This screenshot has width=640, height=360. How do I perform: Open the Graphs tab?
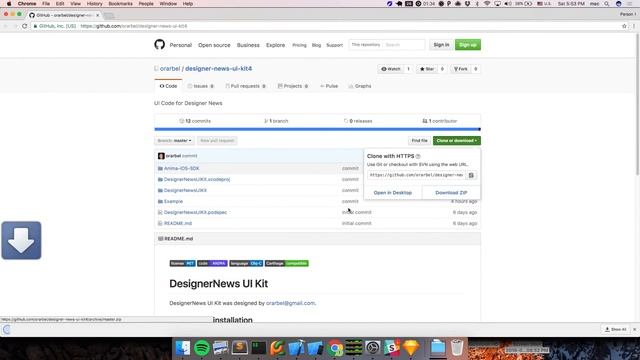pyautogui.click(x=360, y=86)
